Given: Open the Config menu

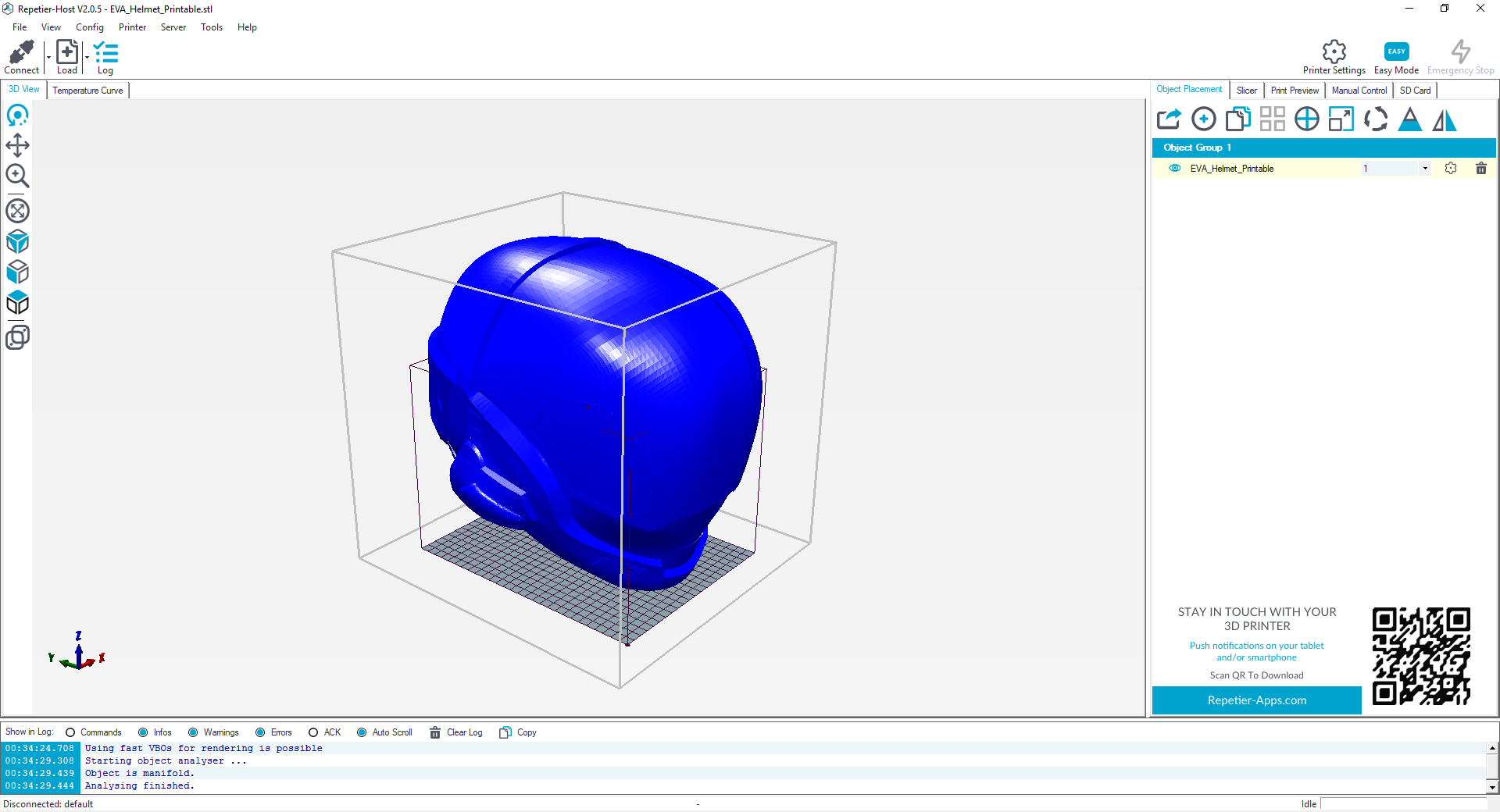Looking at the screenshot, I should (x=89, y=27).
